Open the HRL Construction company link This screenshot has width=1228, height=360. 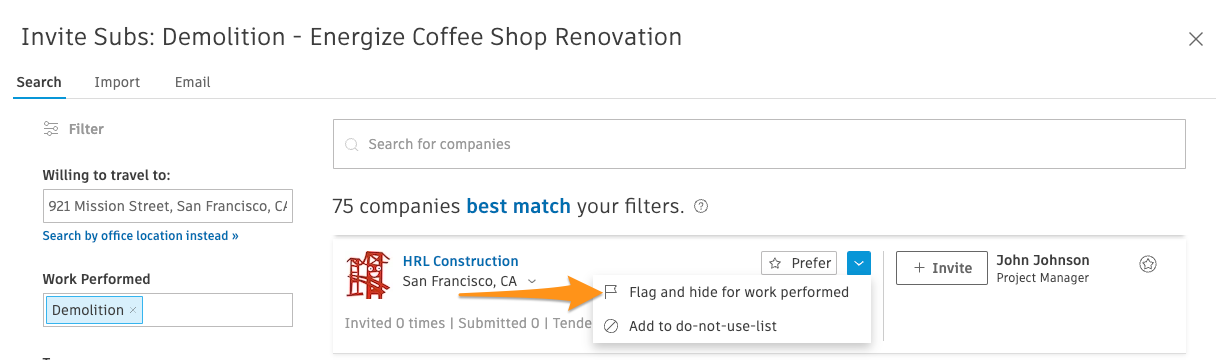[x=460, y=261]
